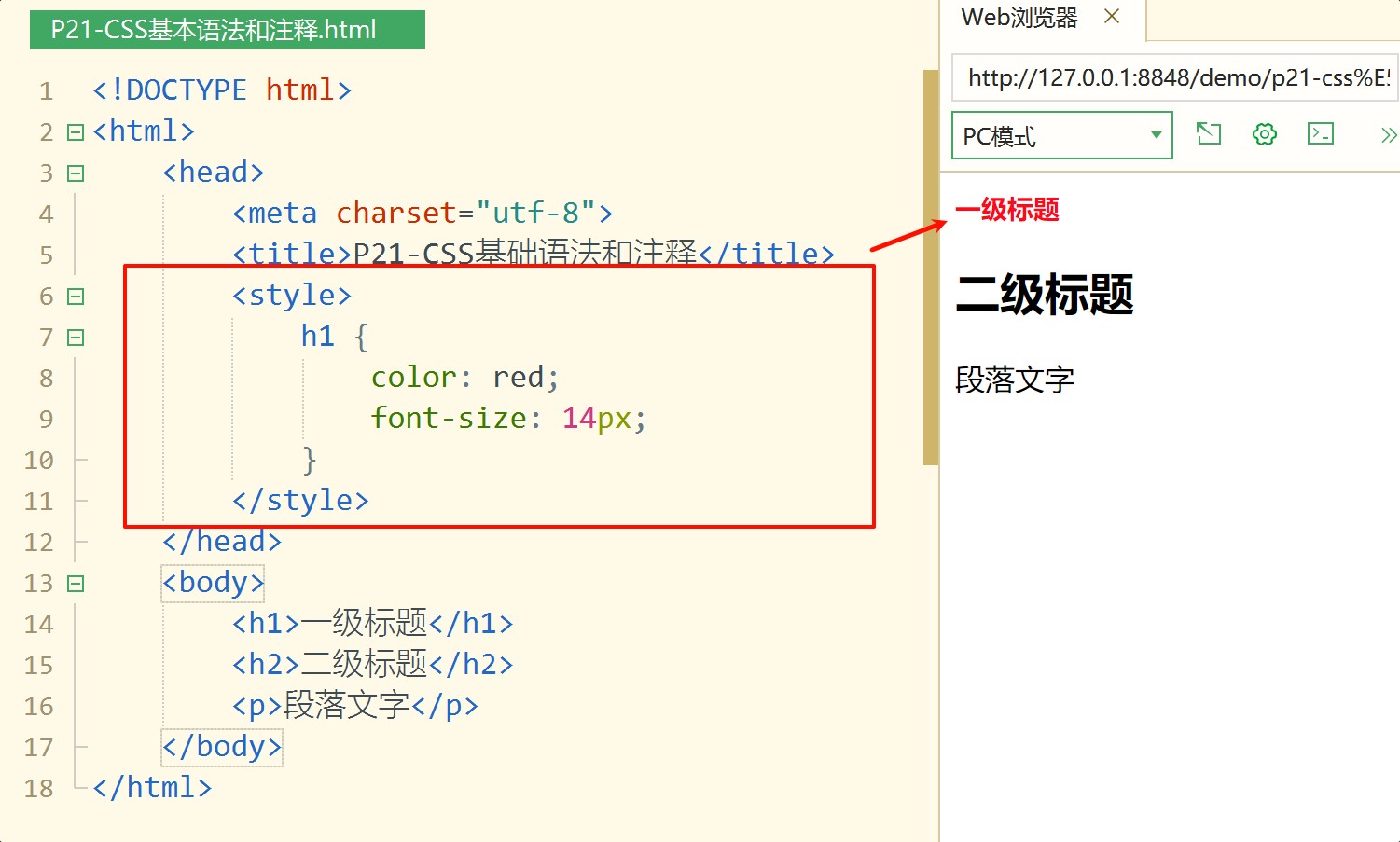
Task: Select the P21-CSS基本语法和注释.html editor tab
Action: [228, 30]
